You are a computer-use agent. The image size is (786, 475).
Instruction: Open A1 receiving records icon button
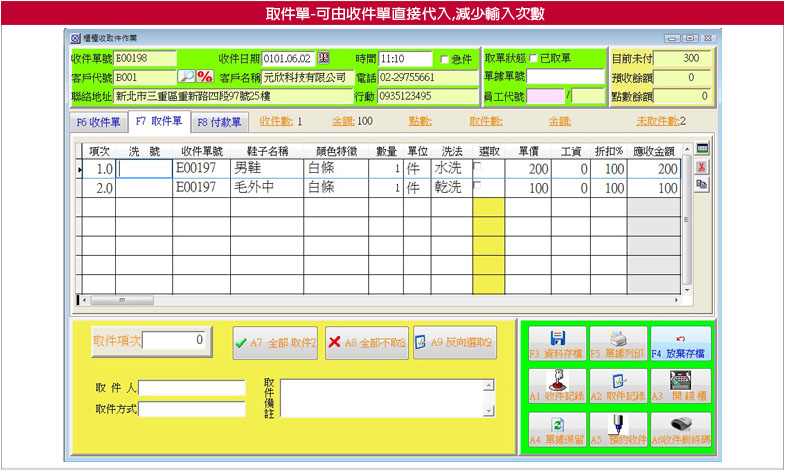click(557, 384)
